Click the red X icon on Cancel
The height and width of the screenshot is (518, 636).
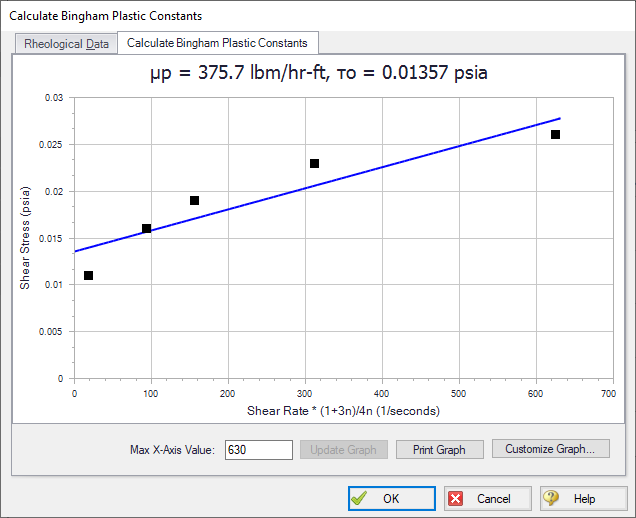pos(455,498)
